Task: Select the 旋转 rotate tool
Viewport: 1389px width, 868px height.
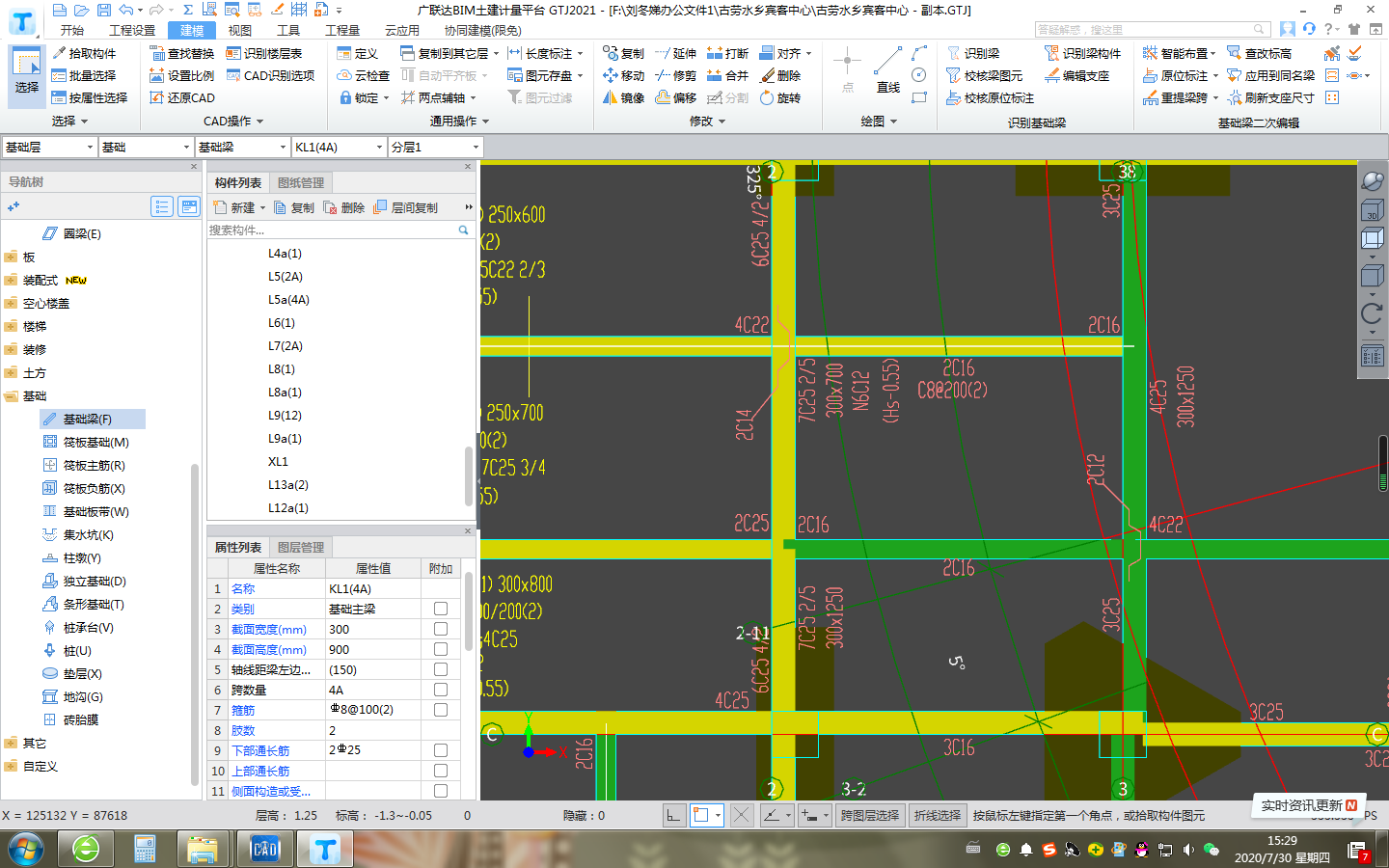Action: (779, 97)
